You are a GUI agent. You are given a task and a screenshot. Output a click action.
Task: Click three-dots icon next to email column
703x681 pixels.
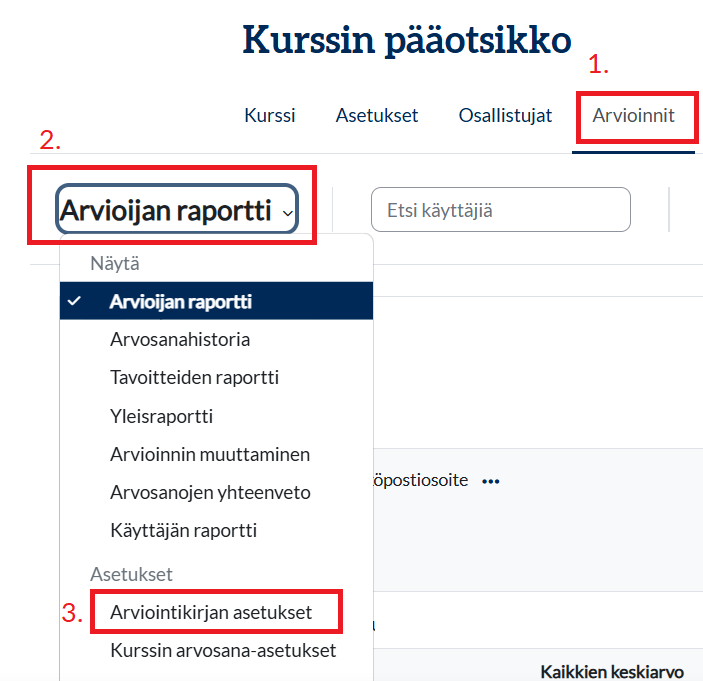[490, 481]
